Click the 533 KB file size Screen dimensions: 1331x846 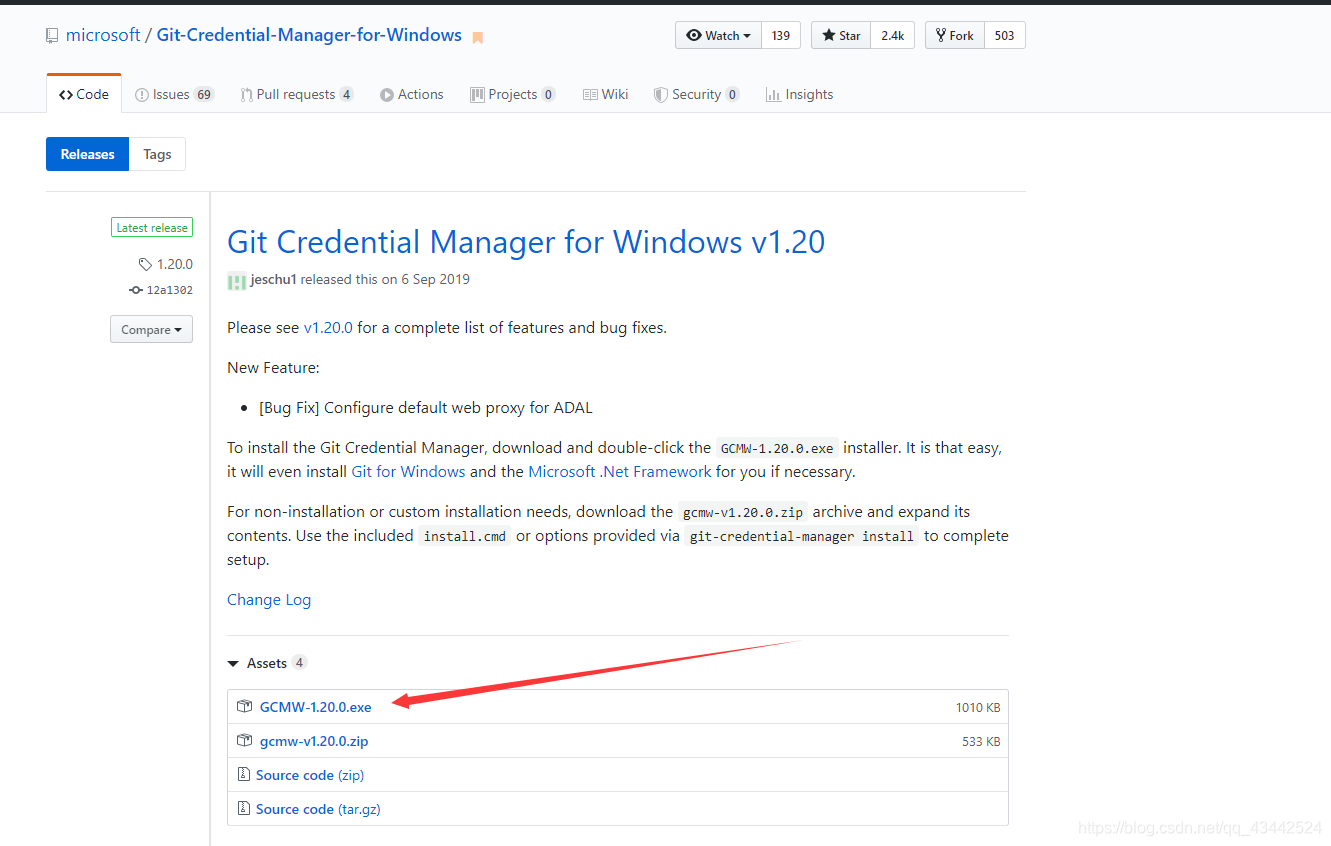(981, 741)
